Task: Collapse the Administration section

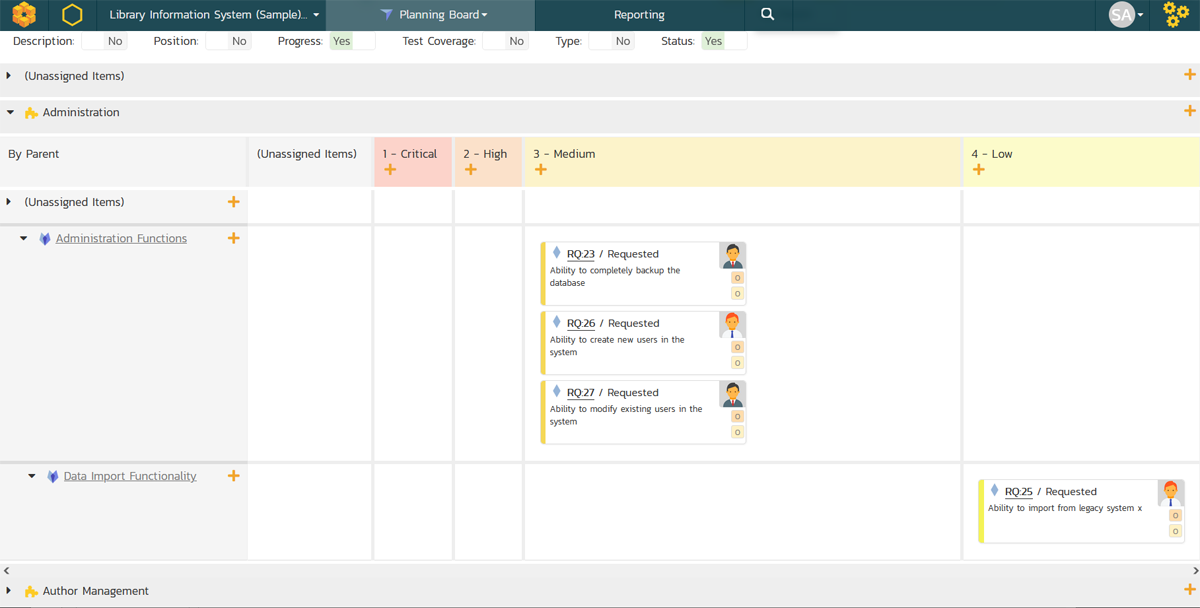Action: pyautogui.click(x=10, y=113)
